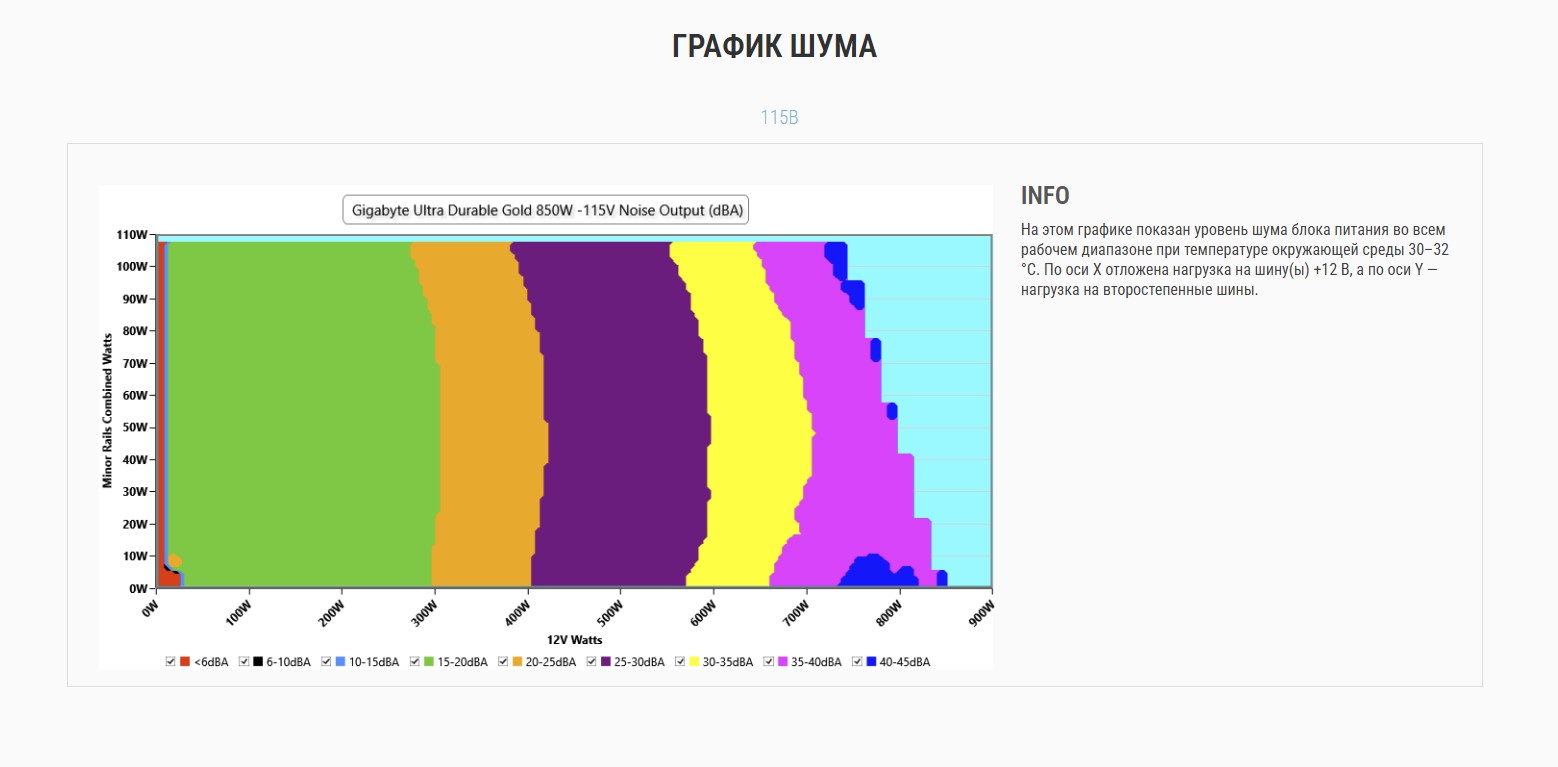Toggle the 25-30dBA series checkbox
Viewport: 1558px width, 767px height.
(x=592, y=662)
